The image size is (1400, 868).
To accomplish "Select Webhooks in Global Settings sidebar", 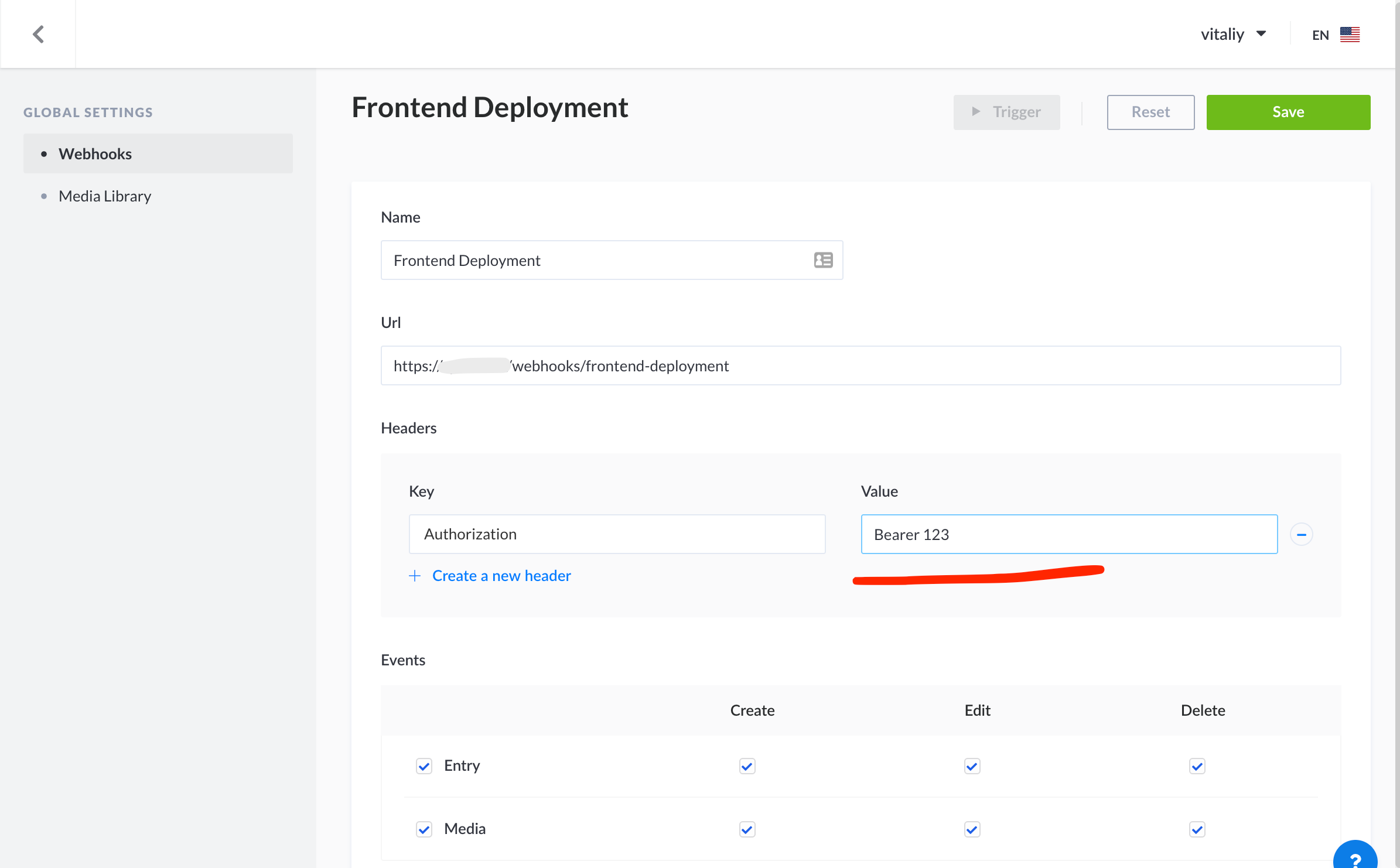I will 95,154.
